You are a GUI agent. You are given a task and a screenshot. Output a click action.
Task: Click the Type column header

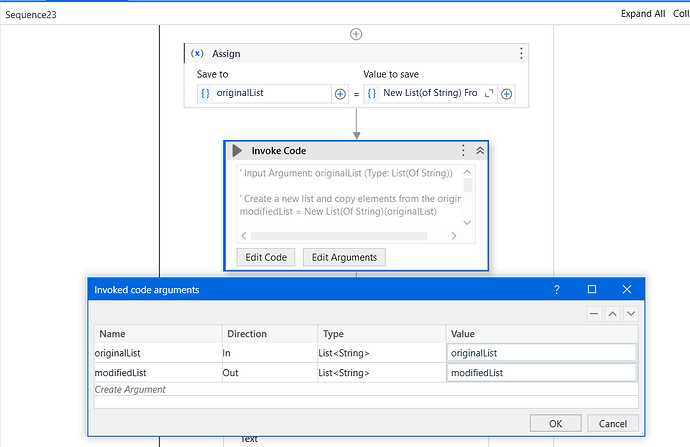382,334
